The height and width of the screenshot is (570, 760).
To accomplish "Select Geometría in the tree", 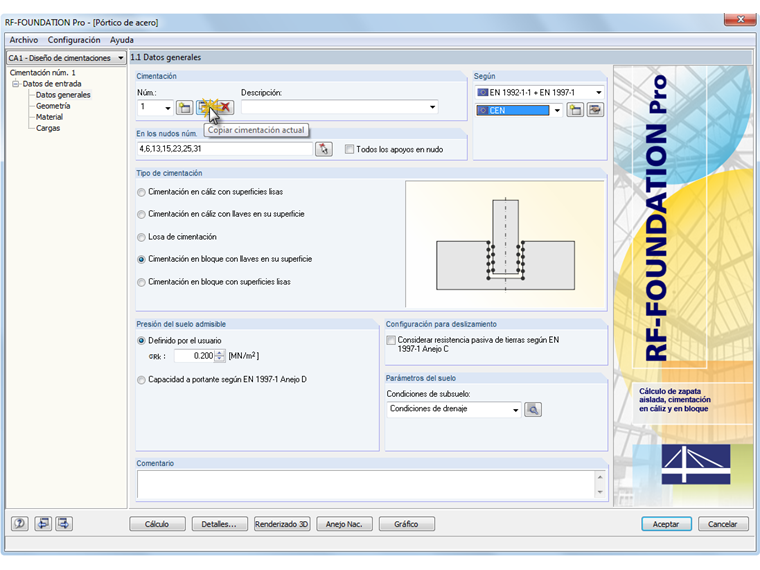I will point(53,106).
